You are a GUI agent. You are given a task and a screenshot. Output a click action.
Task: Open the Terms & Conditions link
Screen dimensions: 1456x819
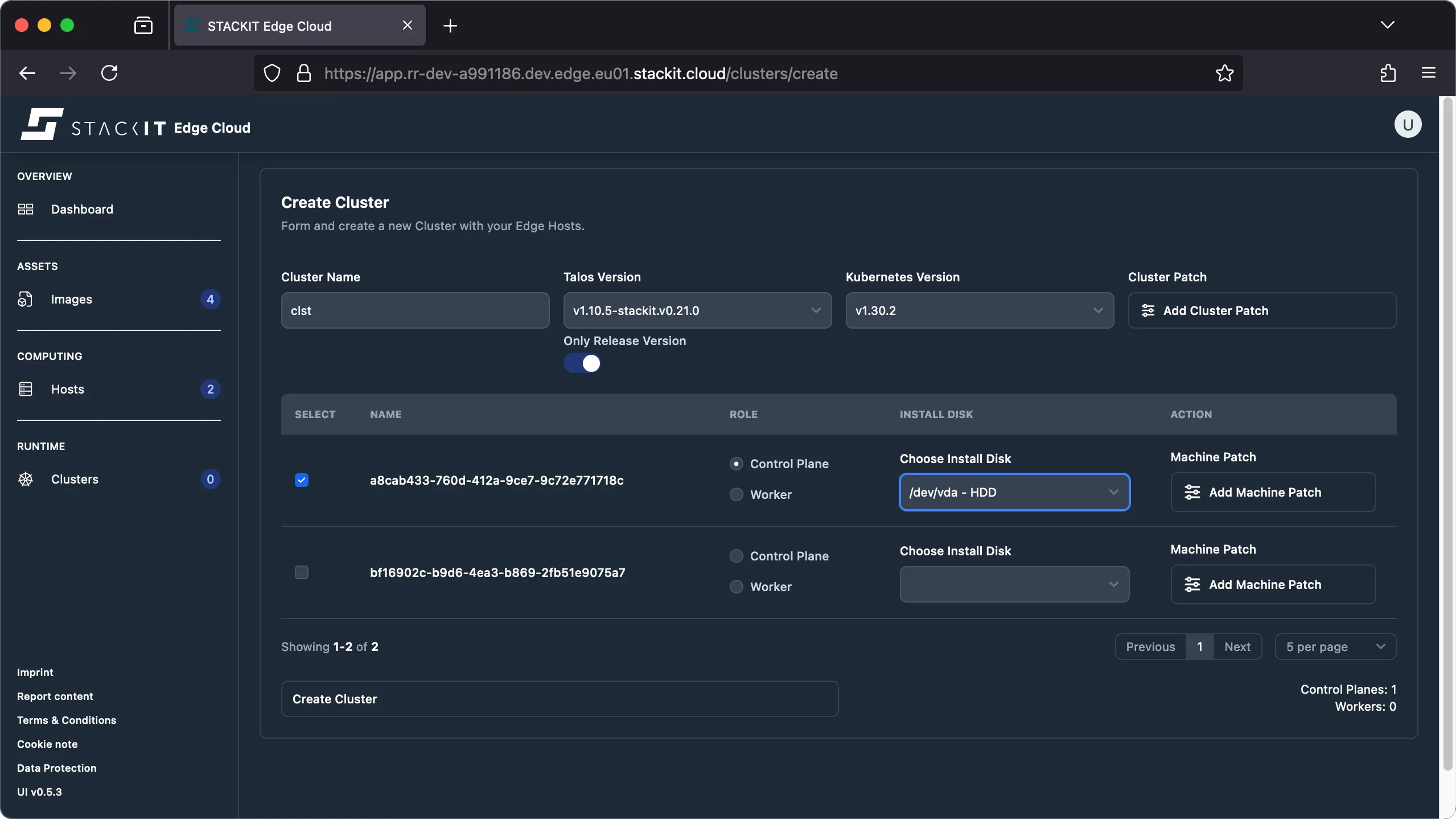pyautogui.click(x=66, y=719)
